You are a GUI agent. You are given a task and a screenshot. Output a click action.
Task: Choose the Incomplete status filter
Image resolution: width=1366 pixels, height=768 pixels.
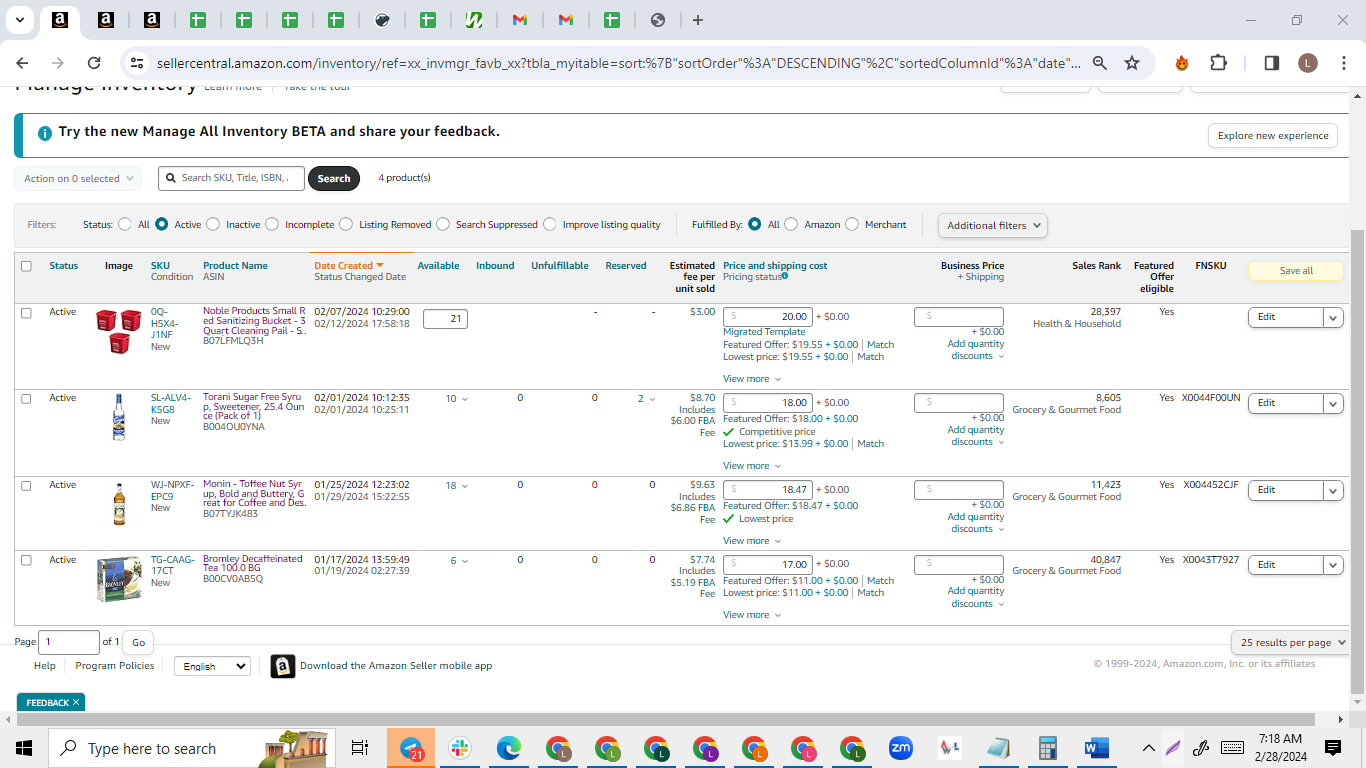click(x=272, y=225)
